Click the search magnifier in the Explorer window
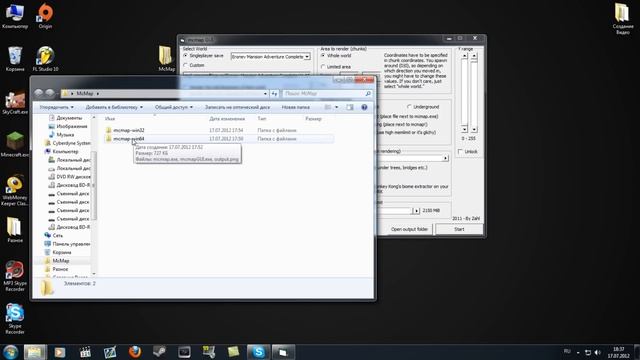Screen dimensions: 640x360 click(368, 93)
